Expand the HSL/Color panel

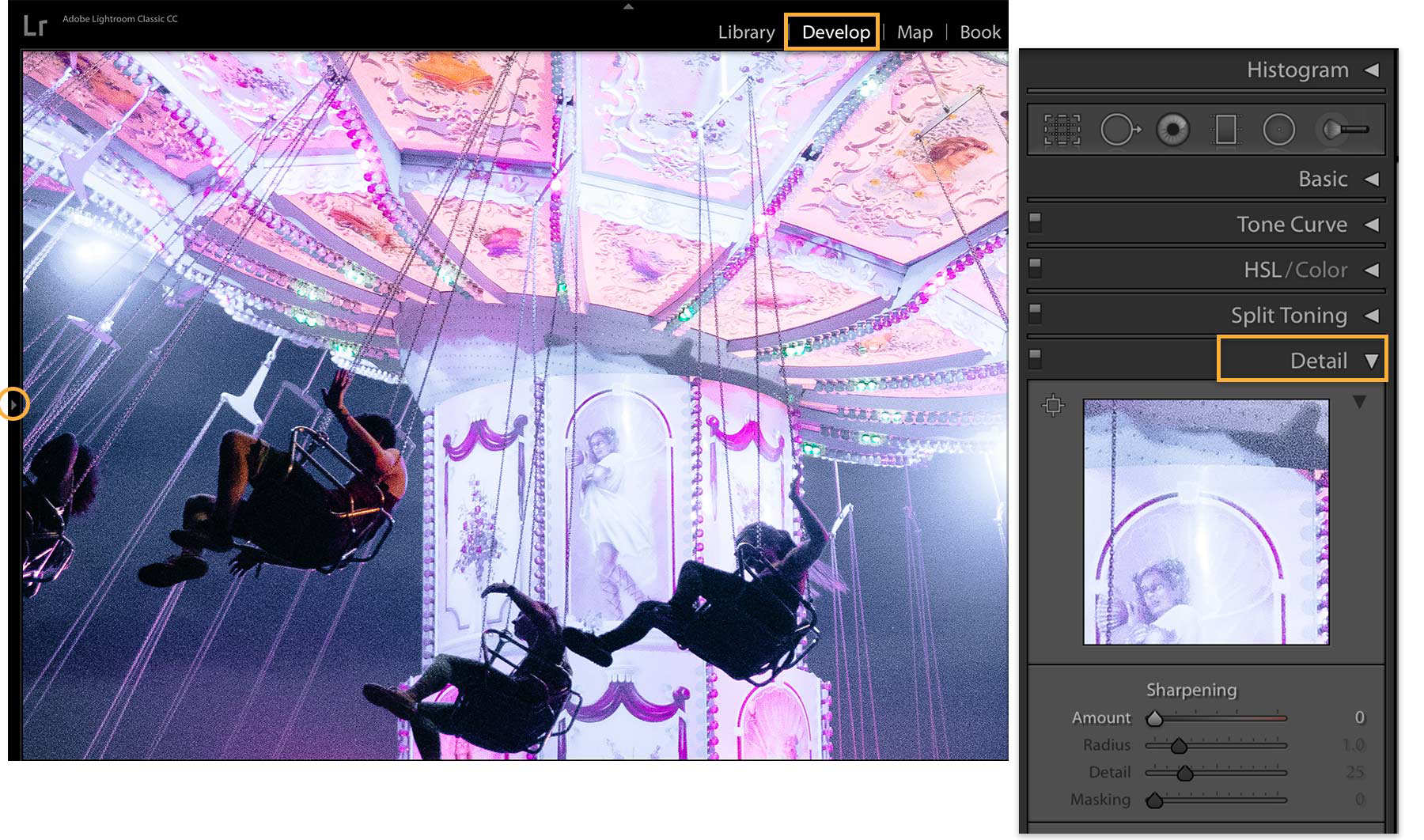coord(1296,269)
